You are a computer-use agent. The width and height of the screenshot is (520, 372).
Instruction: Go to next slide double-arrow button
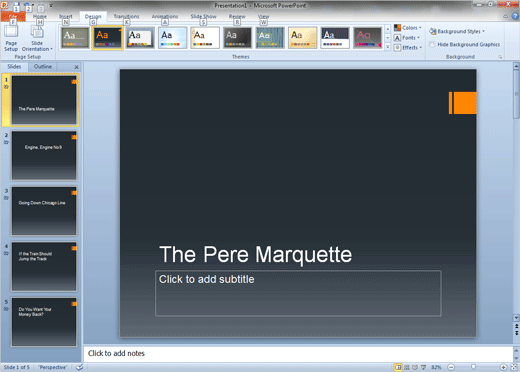coord(516,333)
